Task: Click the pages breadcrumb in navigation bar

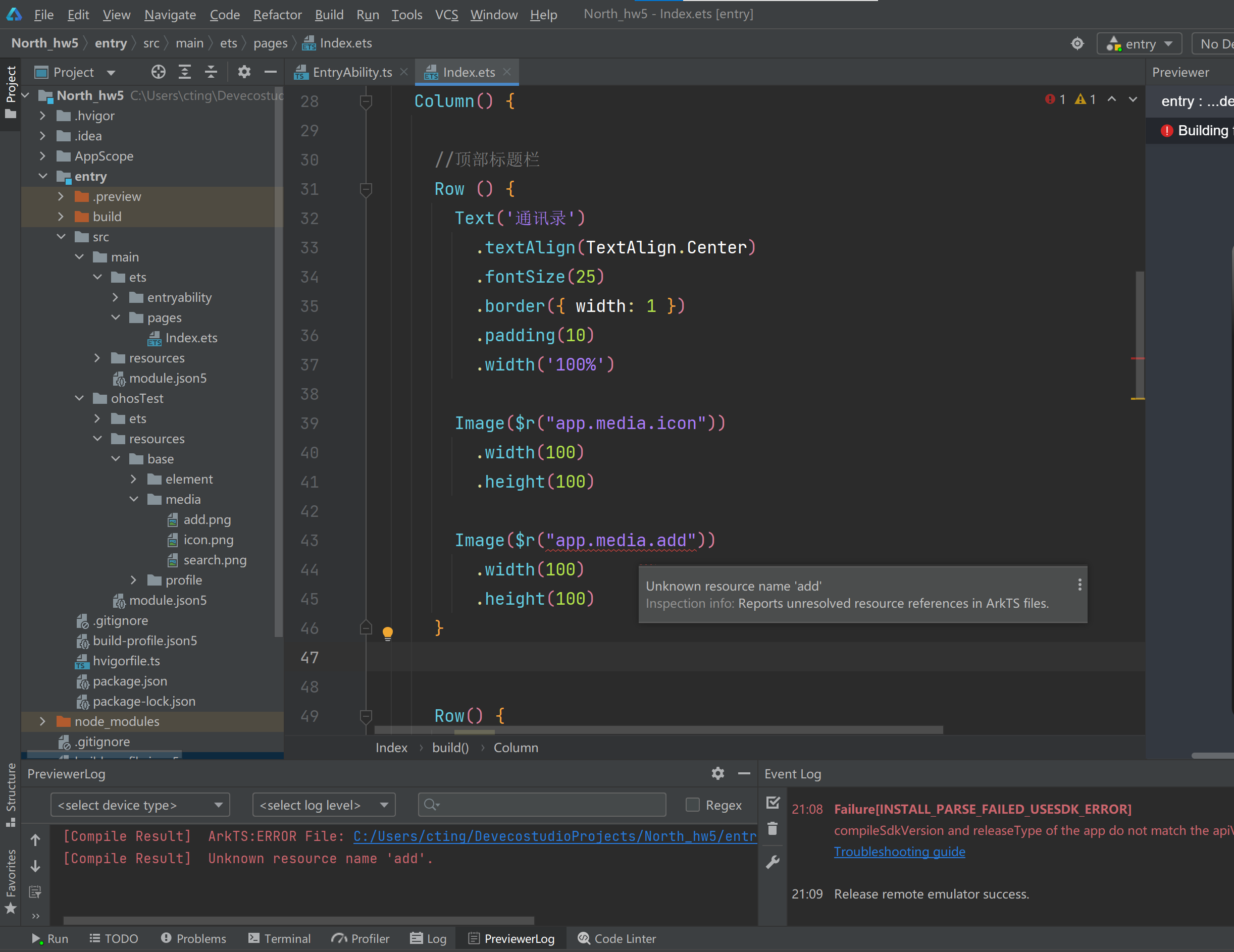Action: (x=270, y=43)
